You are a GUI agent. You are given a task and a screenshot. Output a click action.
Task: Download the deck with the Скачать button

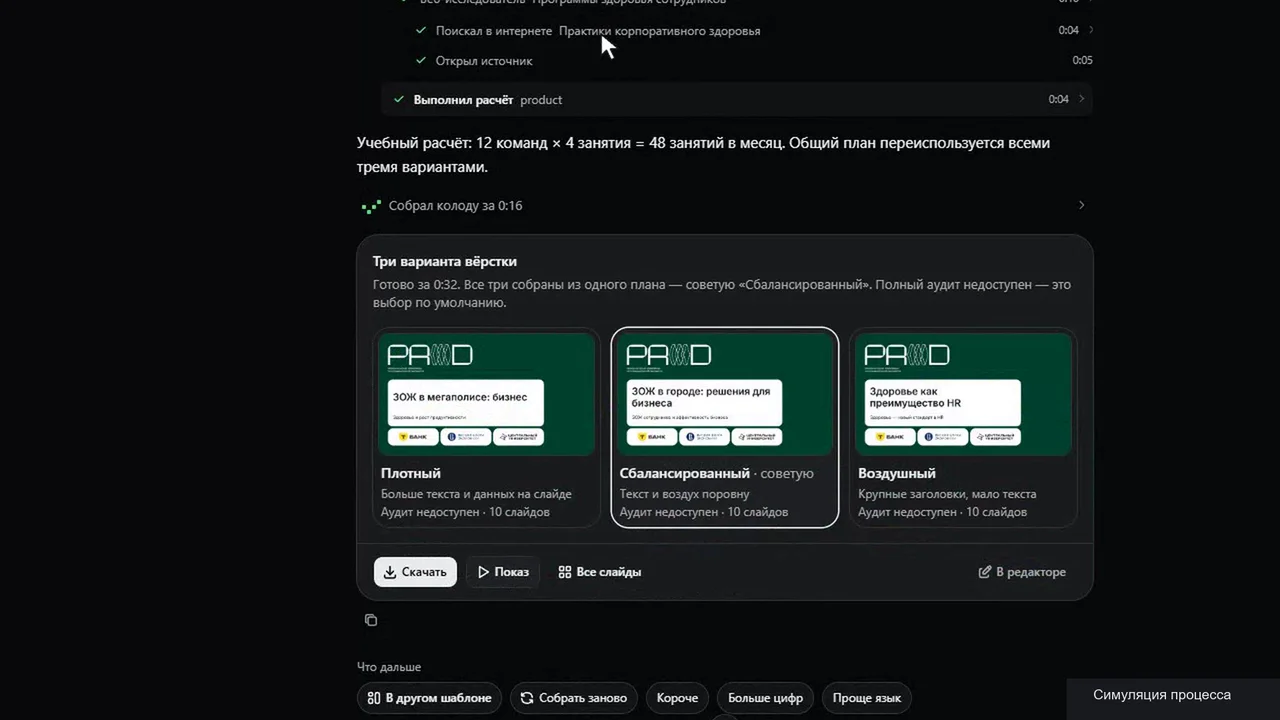click(415, 572)
